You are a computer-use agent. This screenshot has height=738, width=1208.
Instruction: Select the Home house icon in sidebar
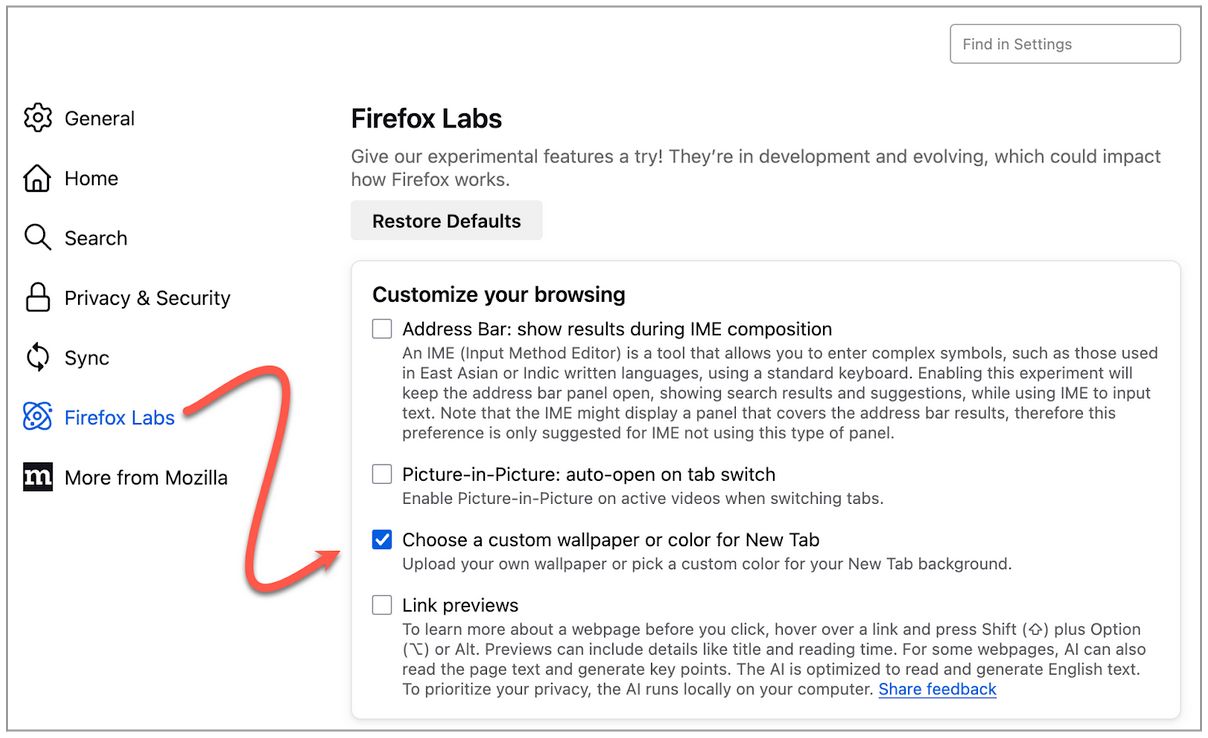(x=37, y=178)
